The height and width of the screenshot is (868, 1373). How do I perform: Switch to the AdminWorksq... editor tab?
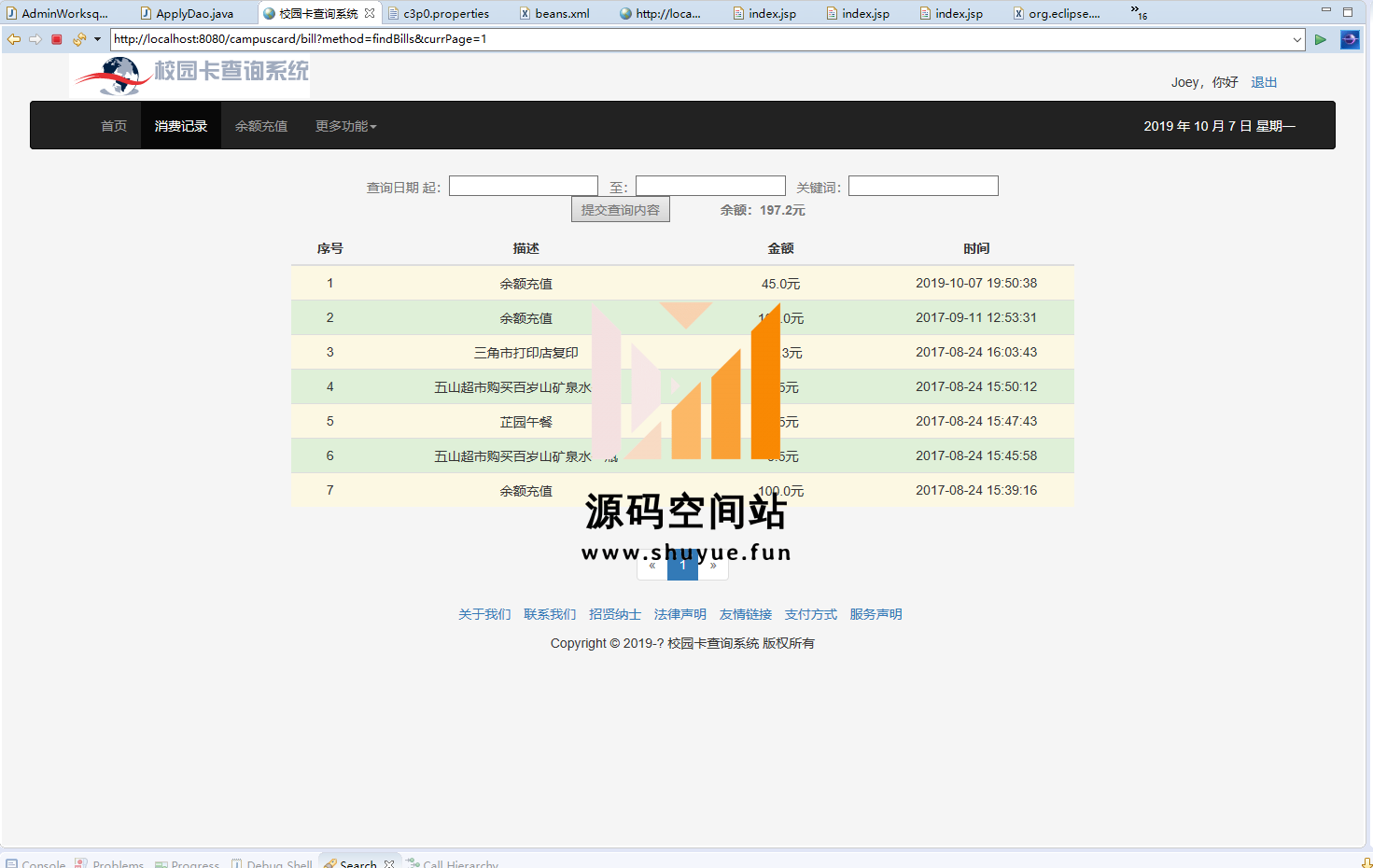pos(58,13)
